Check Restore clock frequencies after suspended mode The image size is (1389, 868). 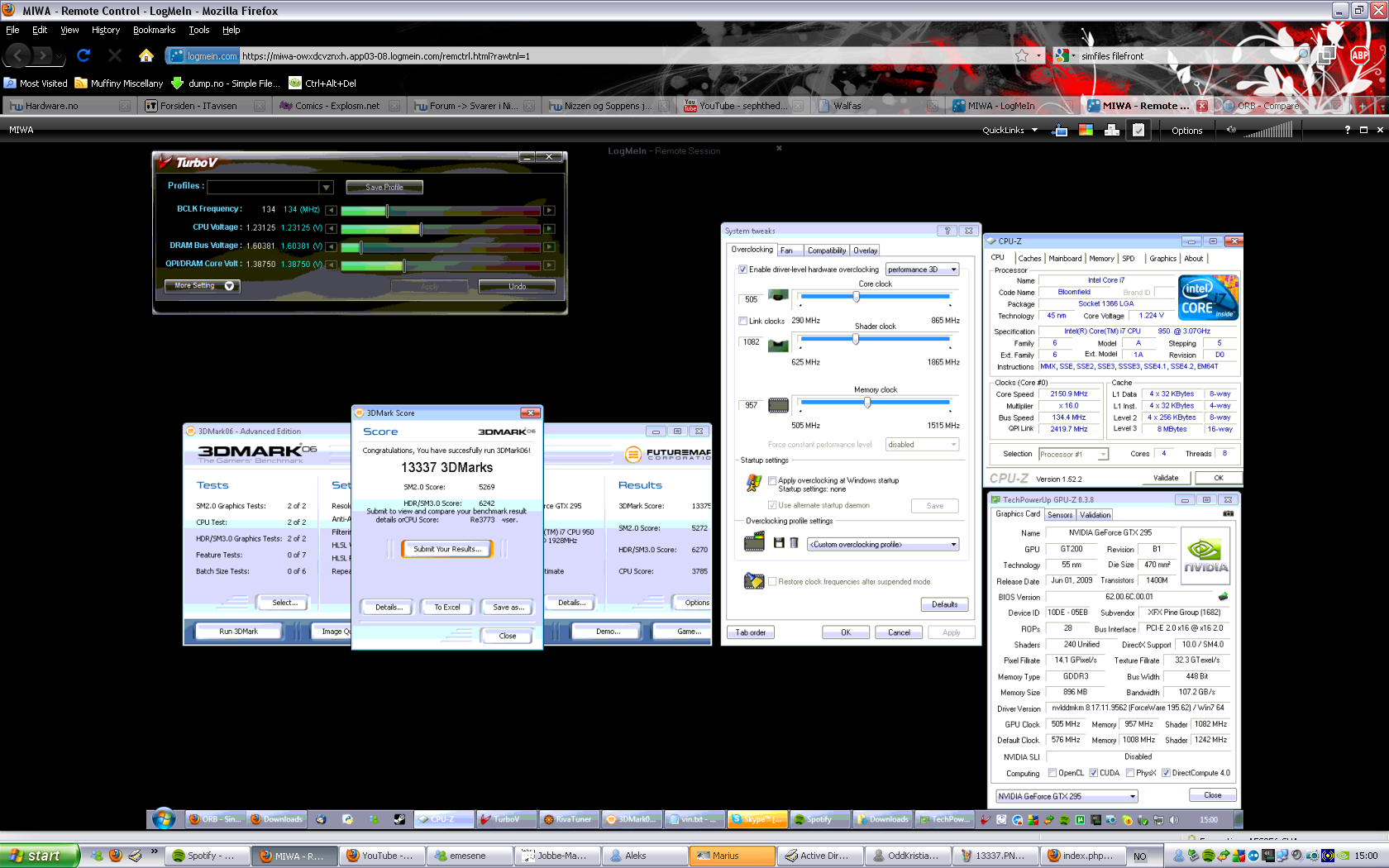tap(772, 581)
